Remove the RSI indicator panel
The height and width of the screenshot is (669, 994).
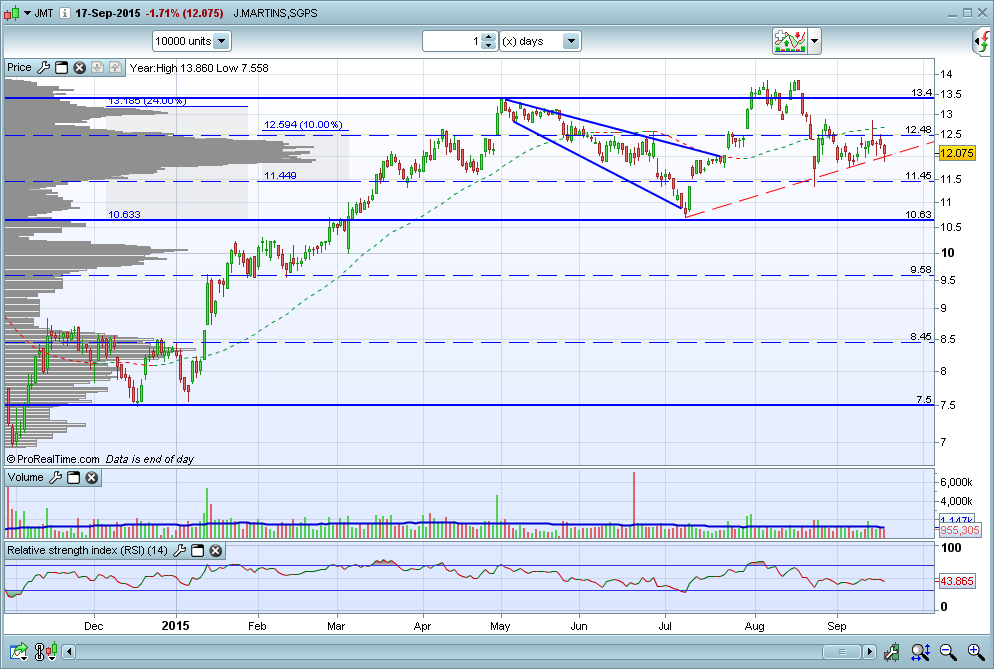[216, 550]
